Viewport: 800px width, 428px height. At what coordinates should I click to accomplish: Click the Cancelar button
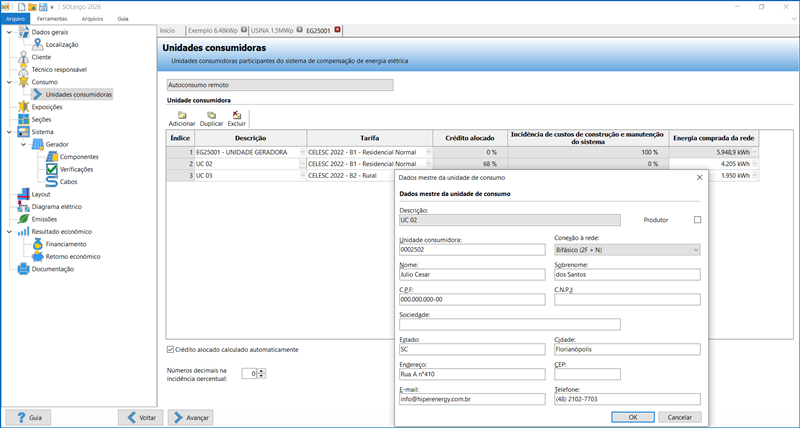(x=678, y=416)
